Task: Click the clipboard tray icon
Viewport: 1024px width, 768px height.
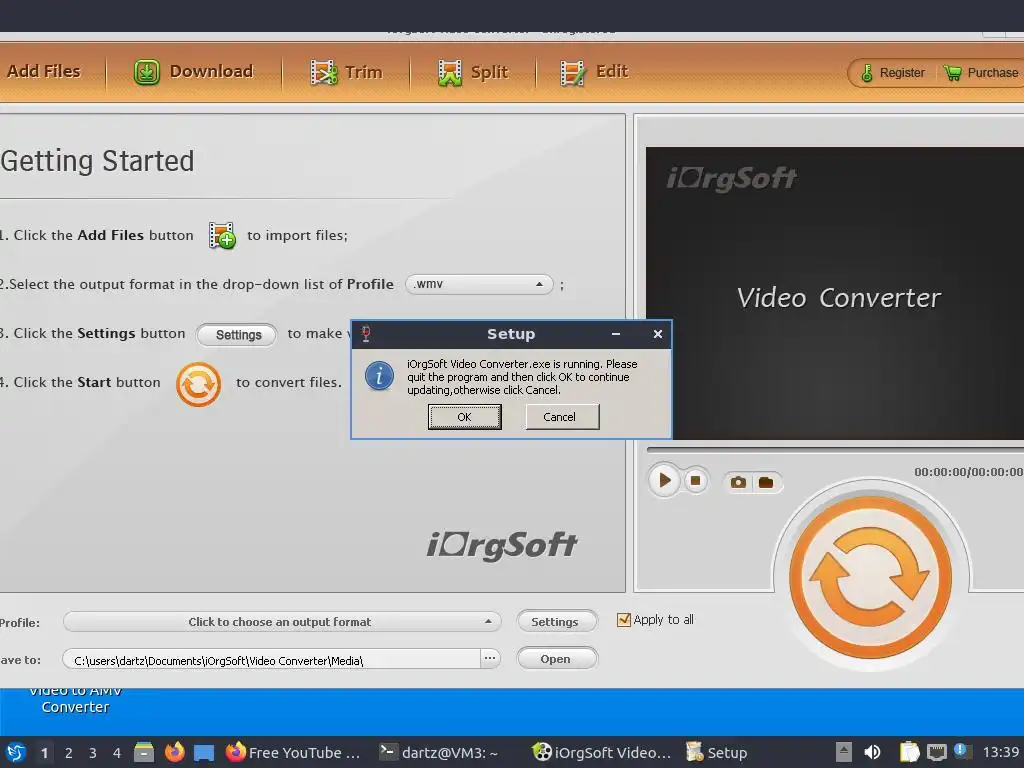Action: (x=908, y=752)
